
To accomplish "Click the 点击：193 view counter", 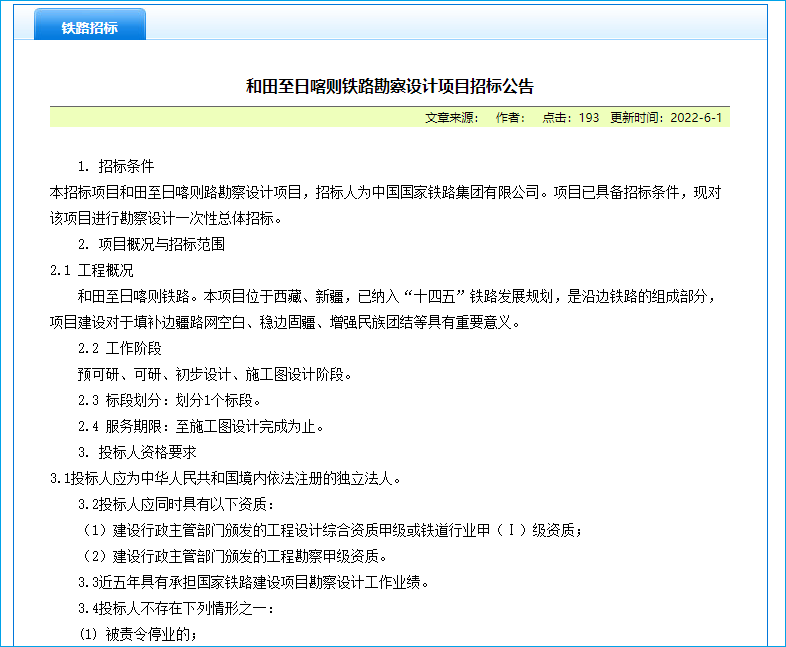I will coord(570,118).
